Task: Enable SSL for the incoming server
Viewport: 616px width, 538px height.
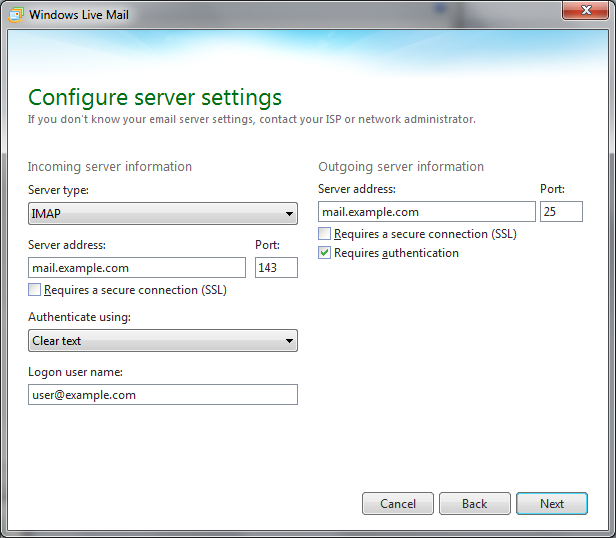Action: point(35,290)
